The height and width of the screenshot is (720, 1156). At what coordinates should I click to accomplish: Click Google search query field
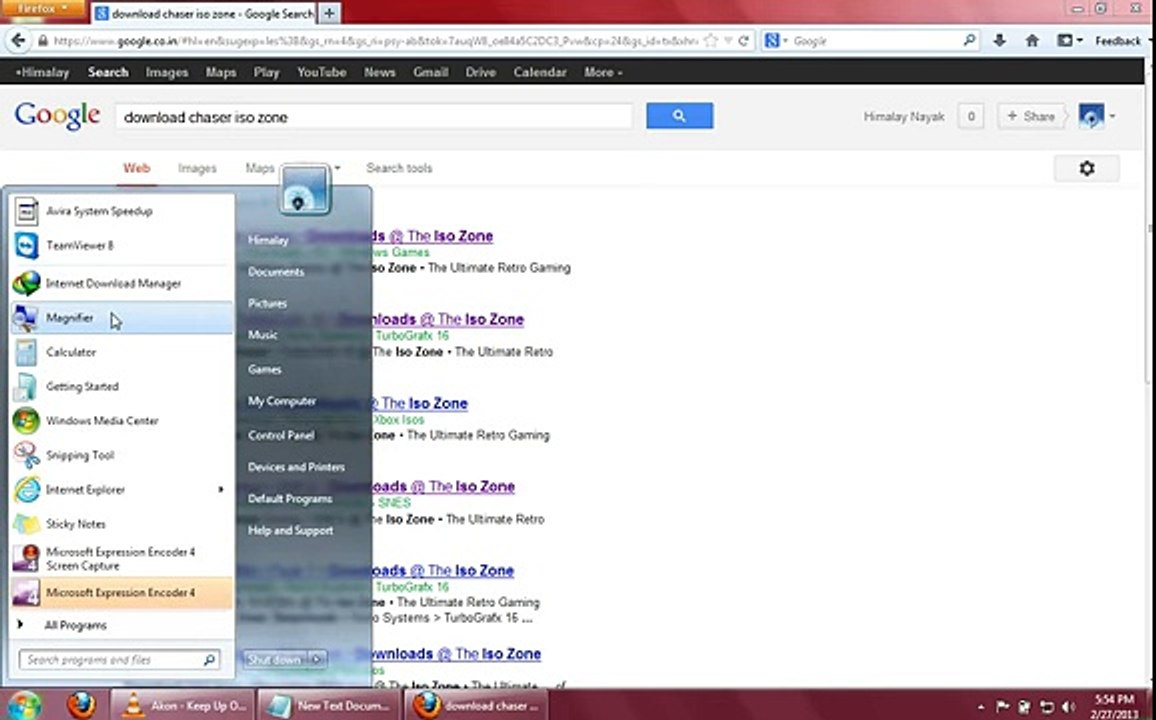click(x=374, y=117)
